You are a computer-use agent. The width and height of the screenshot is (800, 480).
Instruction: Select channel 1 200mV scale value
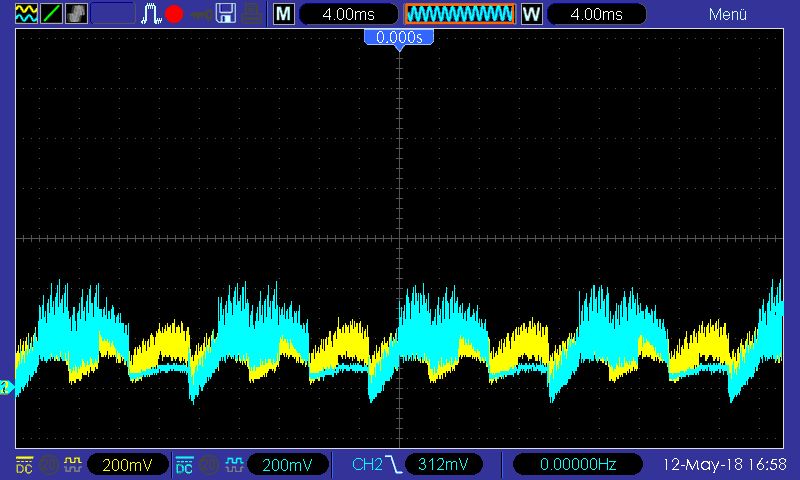tap(128, 465)
